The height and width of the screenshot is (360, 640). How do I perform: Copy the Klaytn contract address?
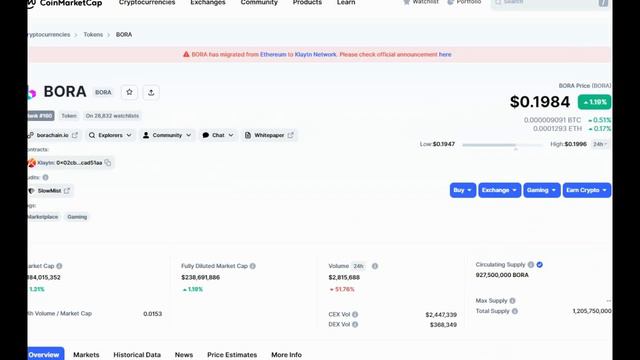108,163
